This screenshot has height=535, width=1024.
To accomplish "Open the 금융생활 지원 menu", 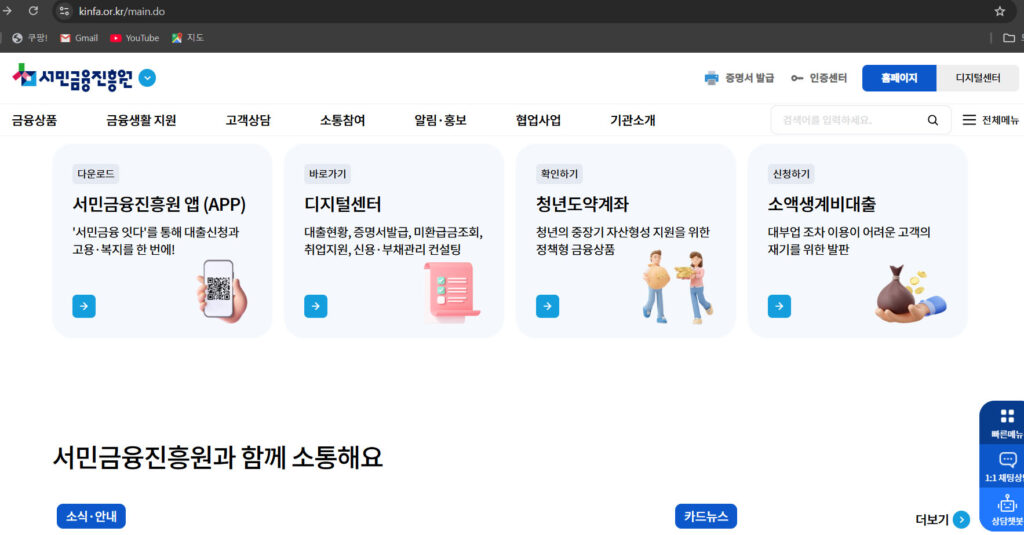I will [141, 120].
